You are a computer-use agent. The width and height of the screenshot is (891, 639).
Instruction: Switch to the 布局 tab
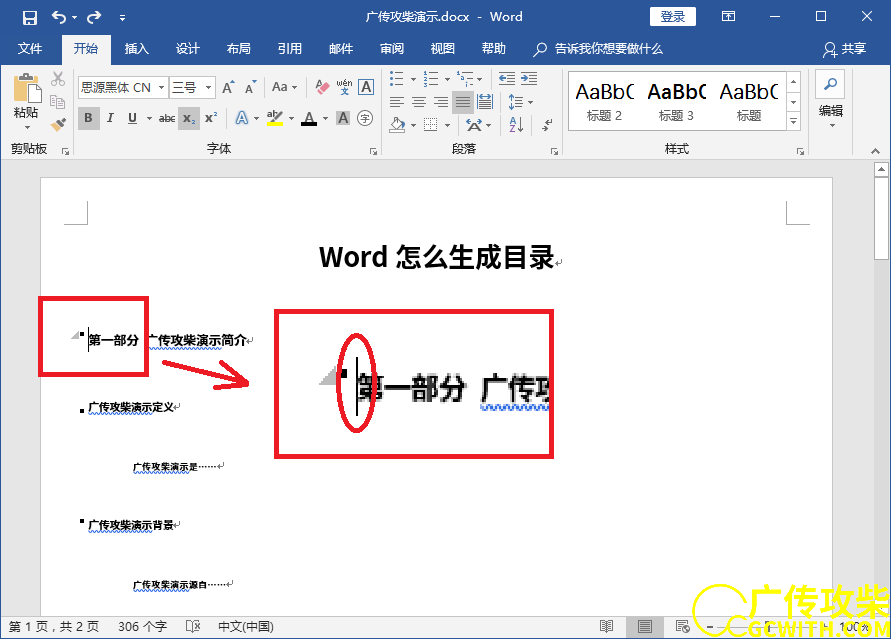[x=239, y=49]
